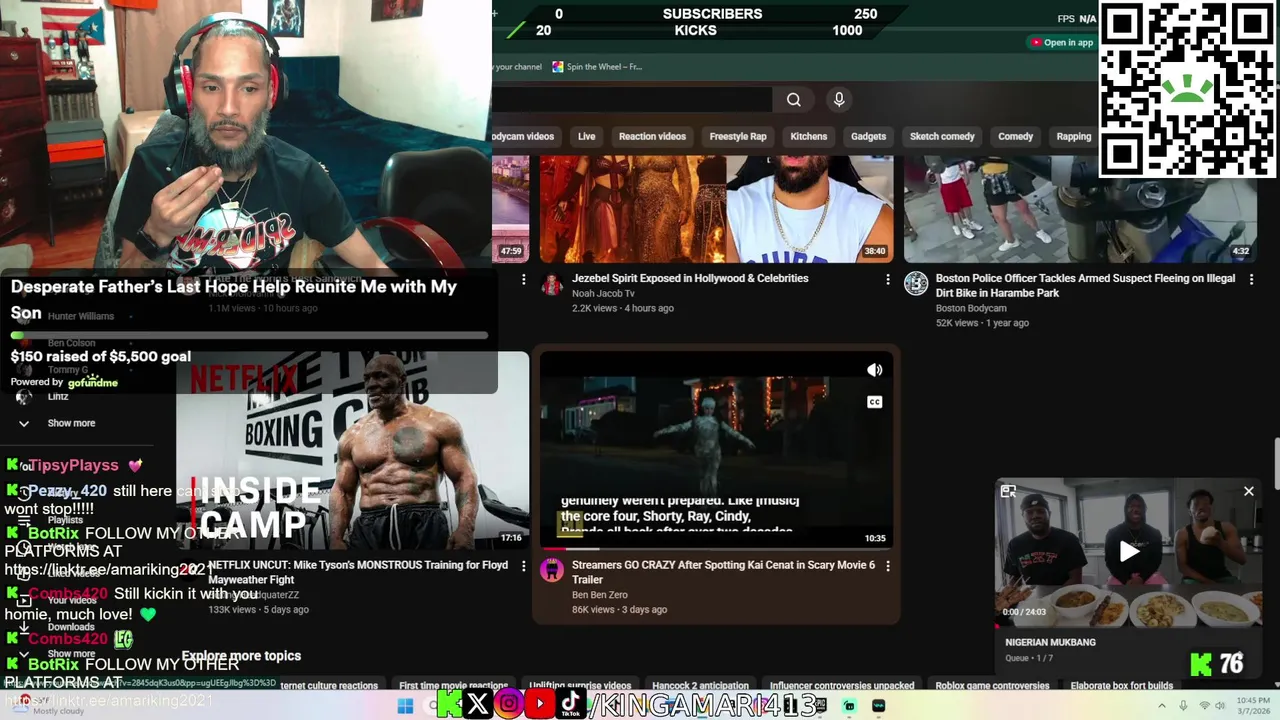Click the system tray microphone icon
The image size is (1280, 720).
[1183, 706]
